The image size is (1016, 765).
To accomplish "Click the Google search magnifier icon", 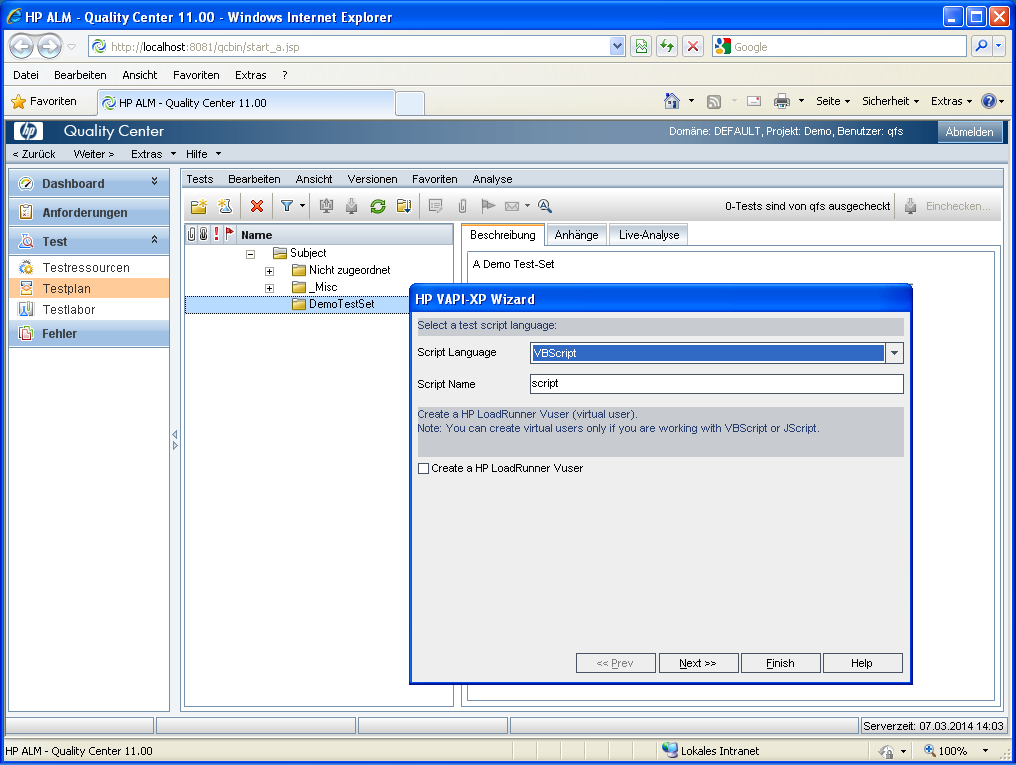I will [x=982, y=46].
